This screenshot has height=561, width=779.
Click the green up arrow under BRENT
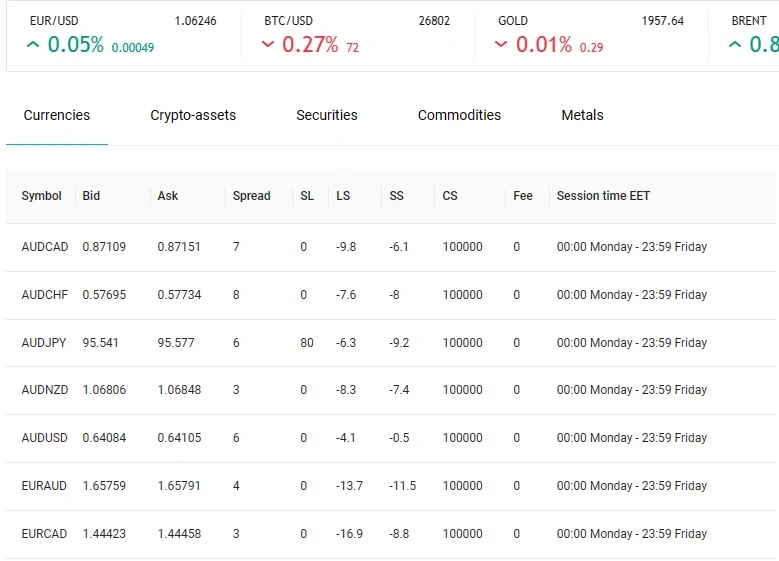735,45
